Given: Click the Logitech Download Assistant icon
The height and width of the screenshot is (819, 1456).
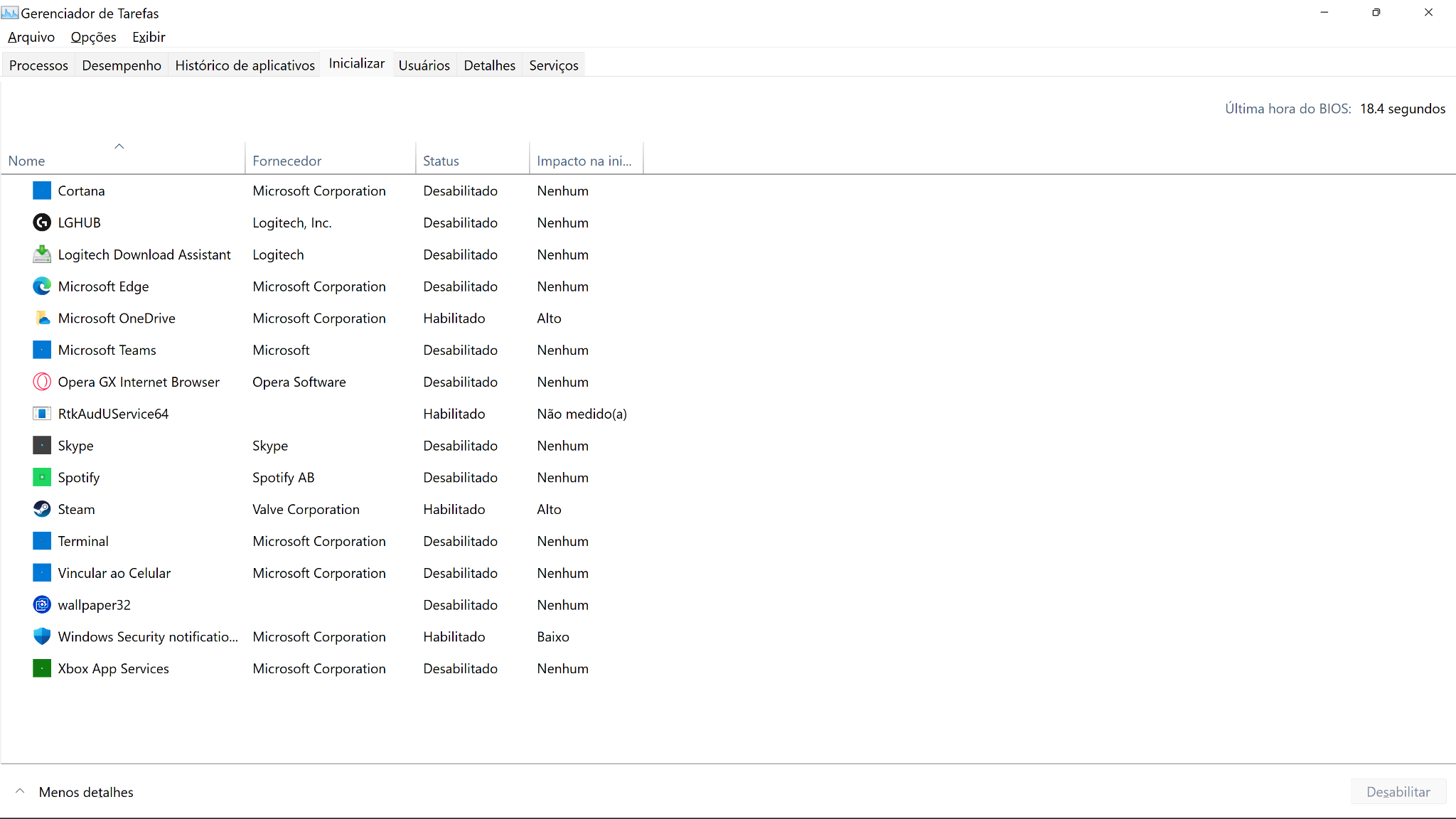Looking at the screenshot, I should 42,255.
